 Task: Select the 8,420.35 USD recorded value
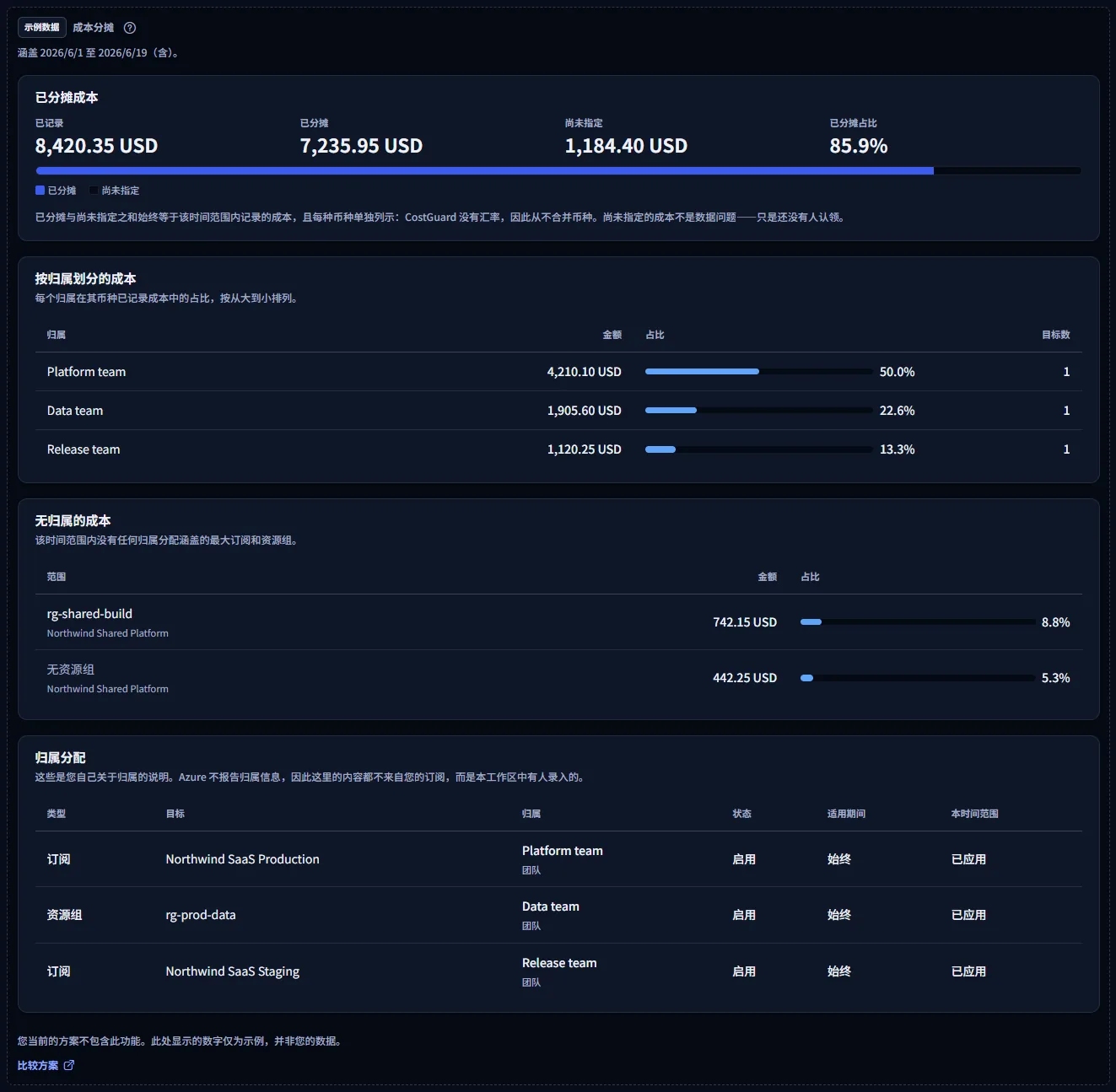[x=96, y=146]
